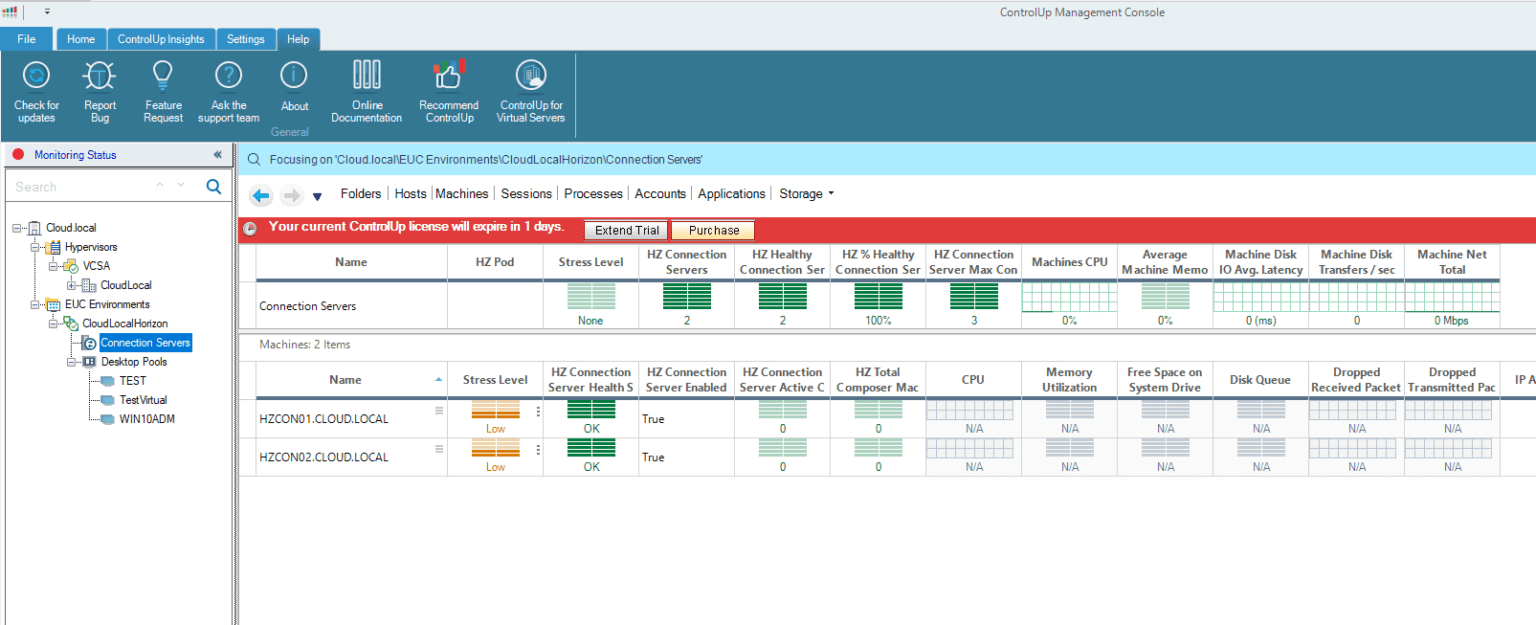Open Ask the support team
Image resolution: width=1536 pixels, height=625 pixels.
(x=228, y=90)
